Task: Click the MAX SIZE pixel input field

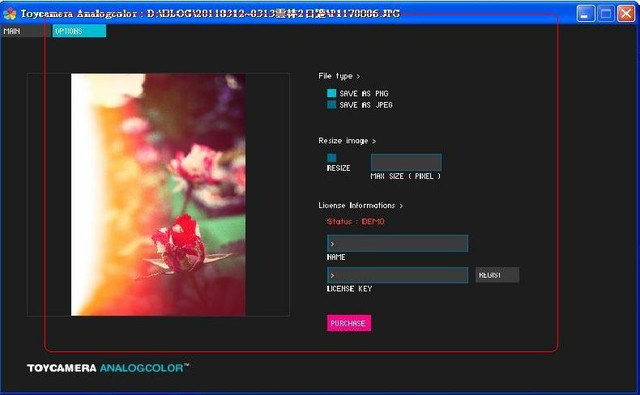Action: 406,162
